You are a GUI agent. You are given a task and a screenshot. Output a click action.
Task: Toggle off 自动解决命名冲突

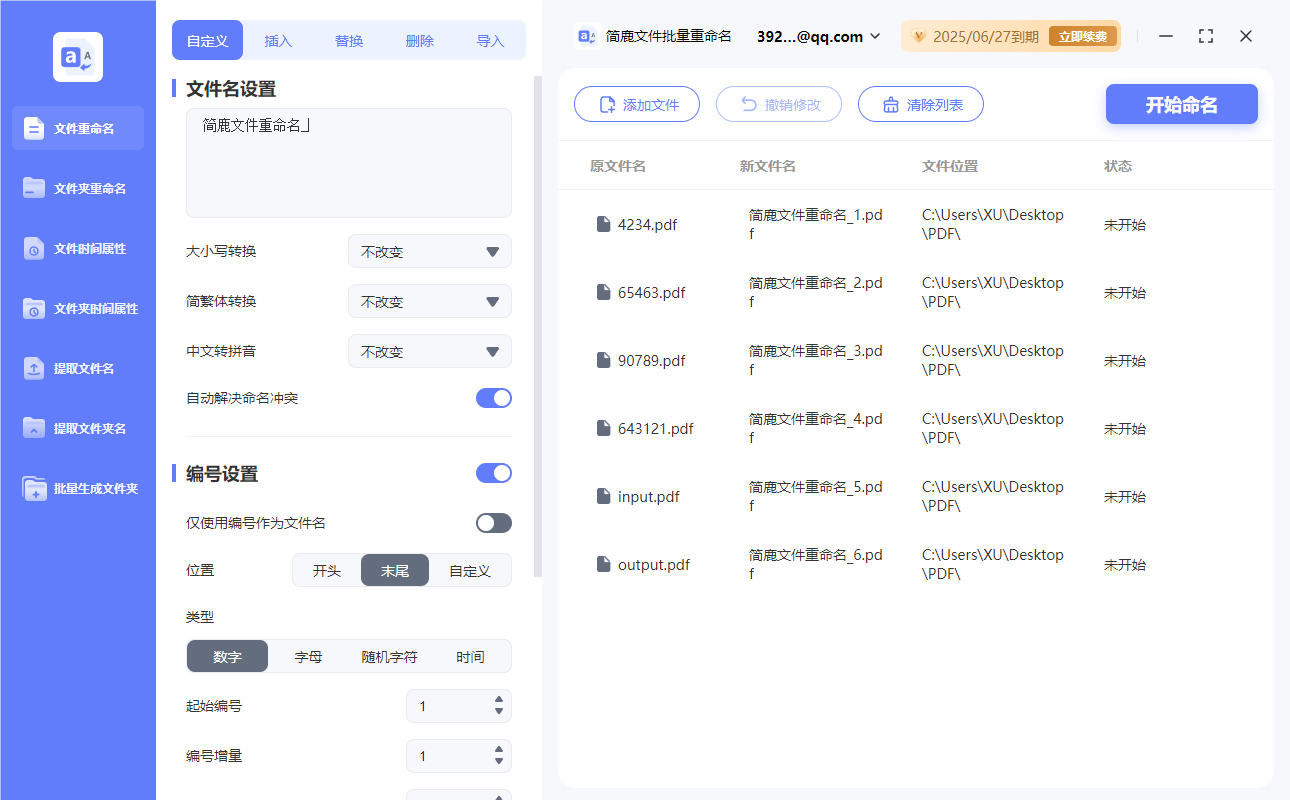click(493, 397)
